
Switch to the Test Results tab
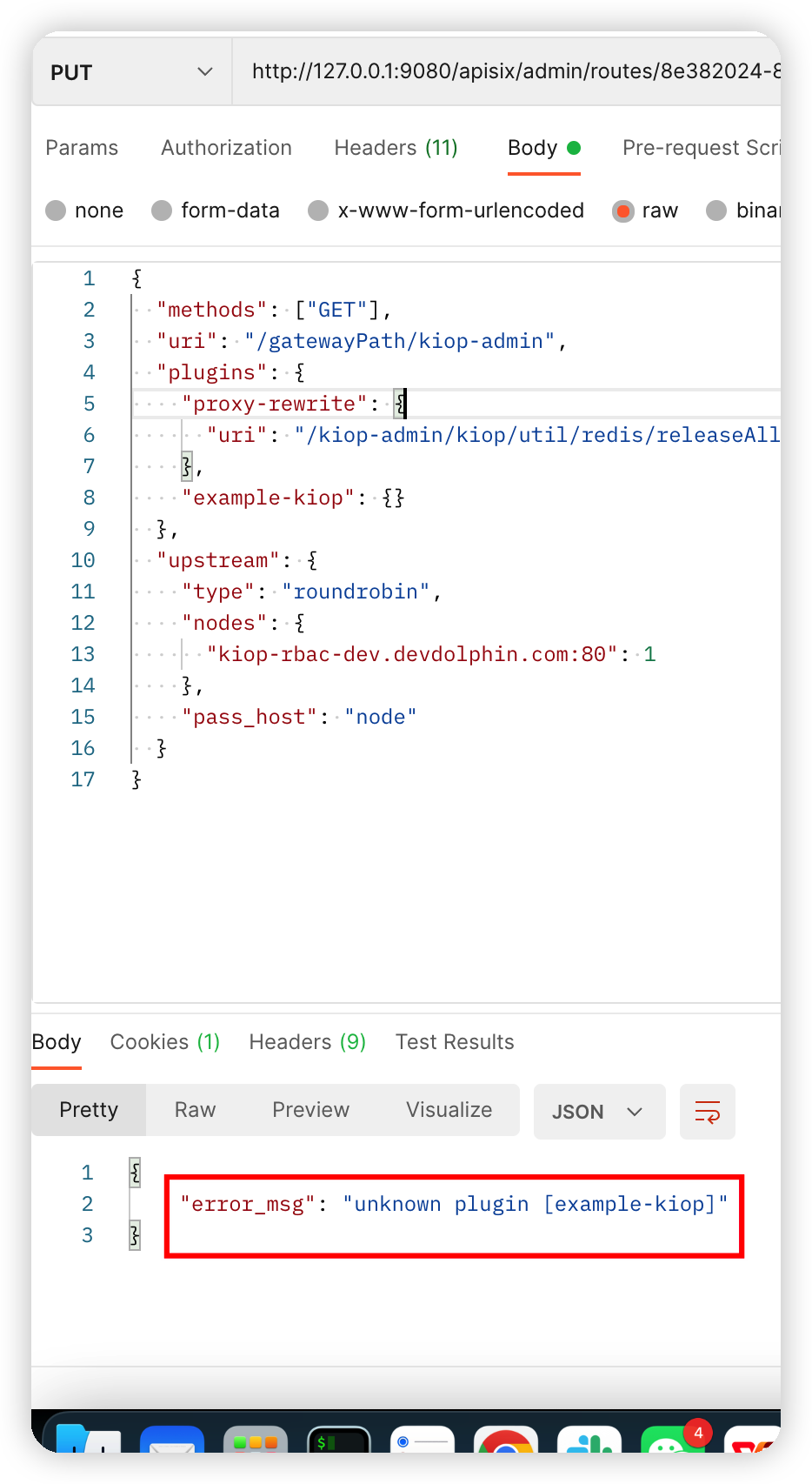(455, 1042)
